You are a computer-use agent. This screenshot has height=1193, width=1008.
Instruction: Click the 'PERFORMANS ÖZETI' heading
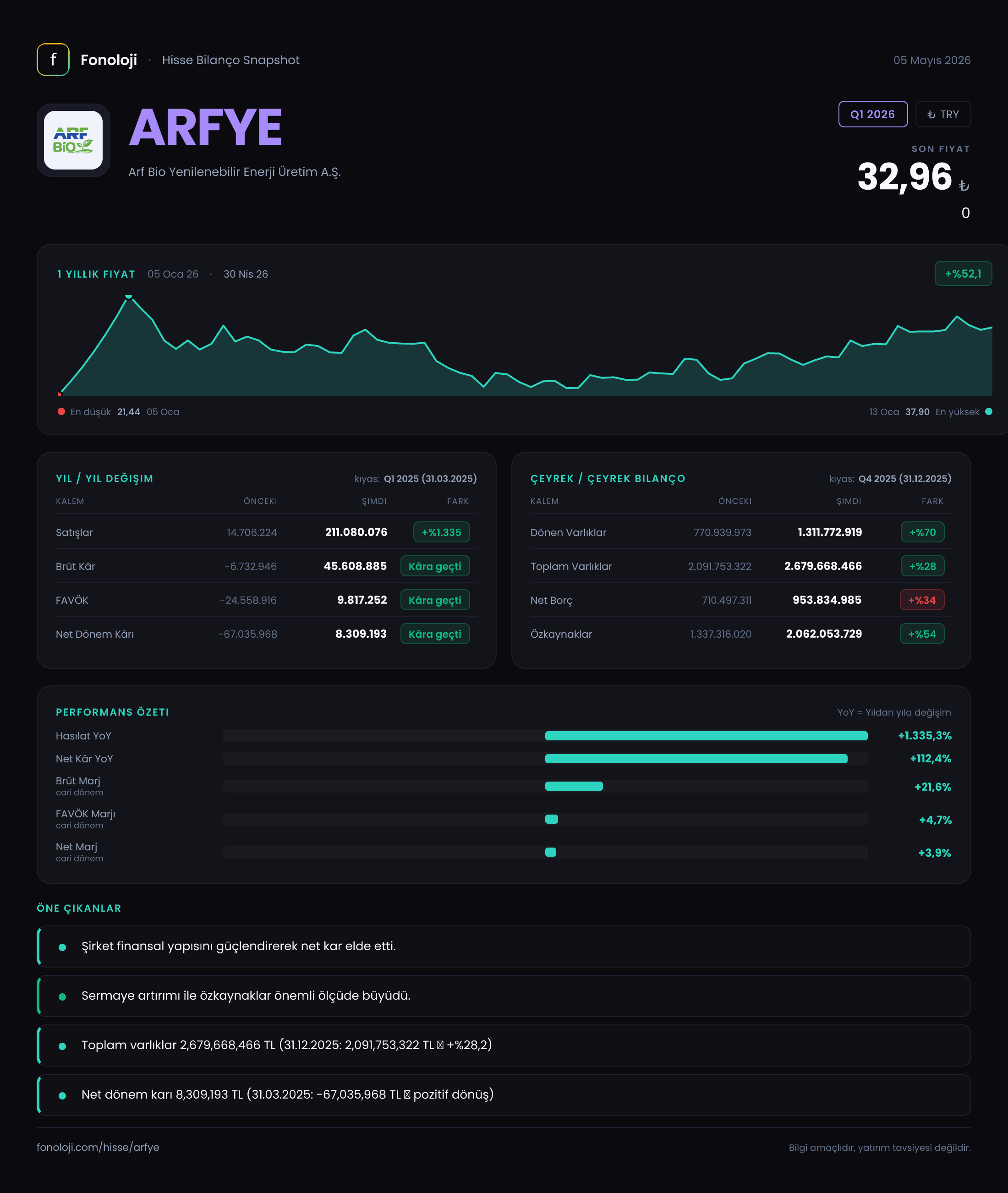point(113,712)
